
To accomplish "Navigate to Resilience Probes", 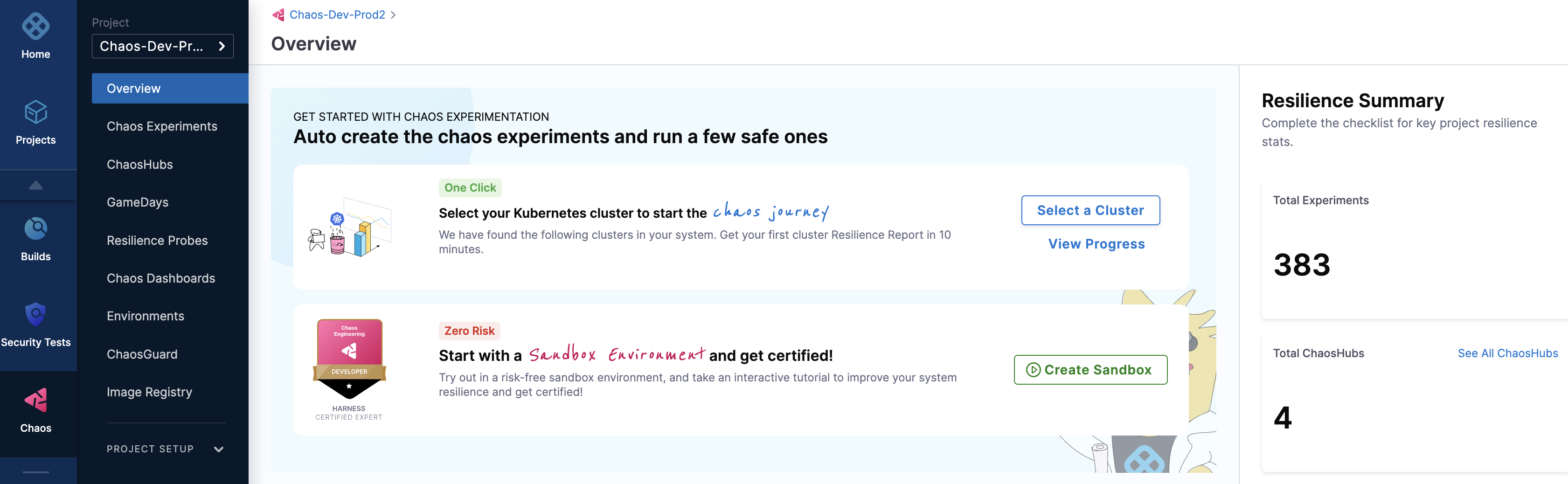I will tap(157, 241).
